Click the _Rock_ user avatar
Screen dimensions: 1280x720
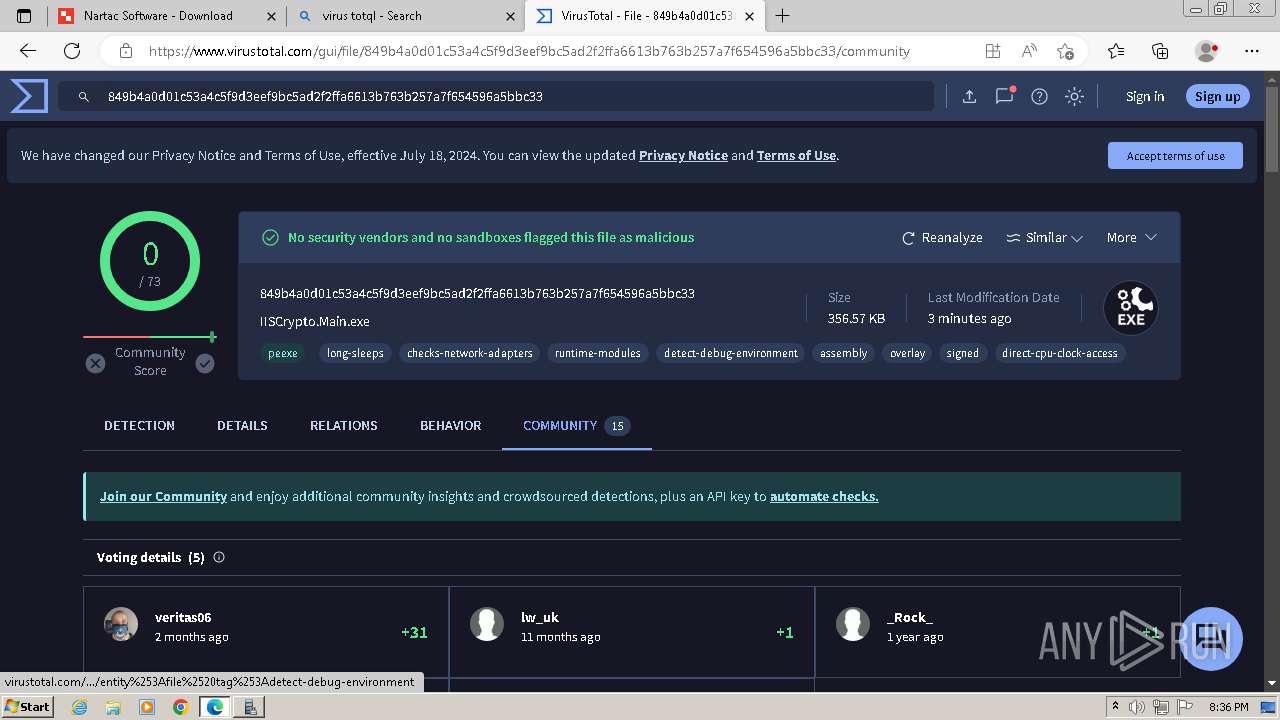pyautogui.click(x=853, y=624)
